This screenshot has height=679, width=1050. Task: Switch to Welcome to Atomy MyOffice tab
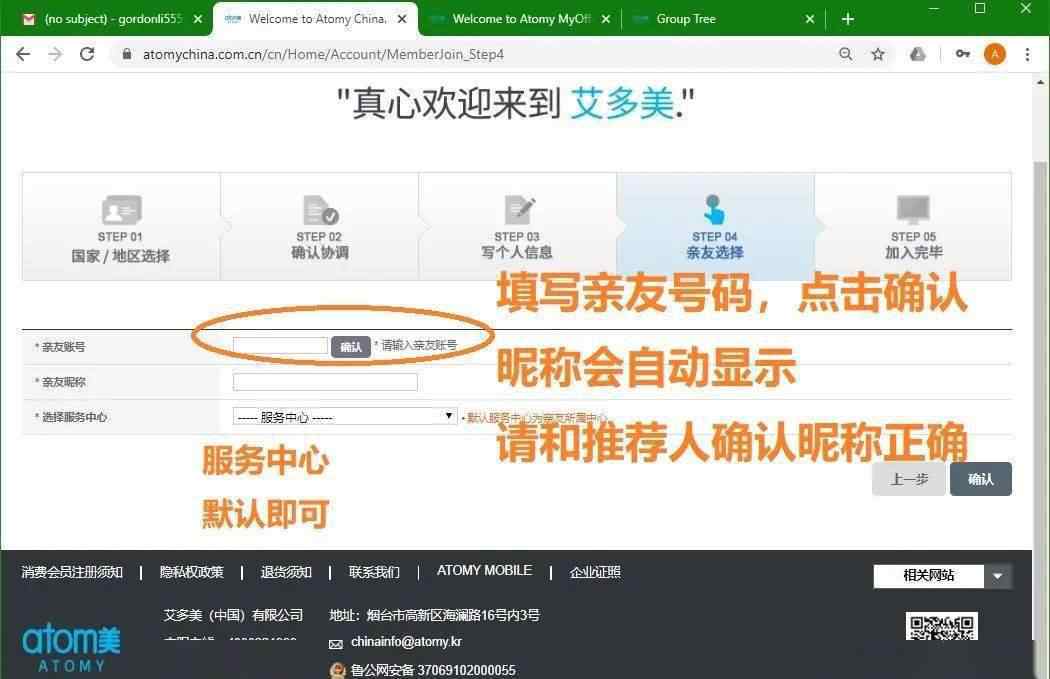click(x=519, y=19)
